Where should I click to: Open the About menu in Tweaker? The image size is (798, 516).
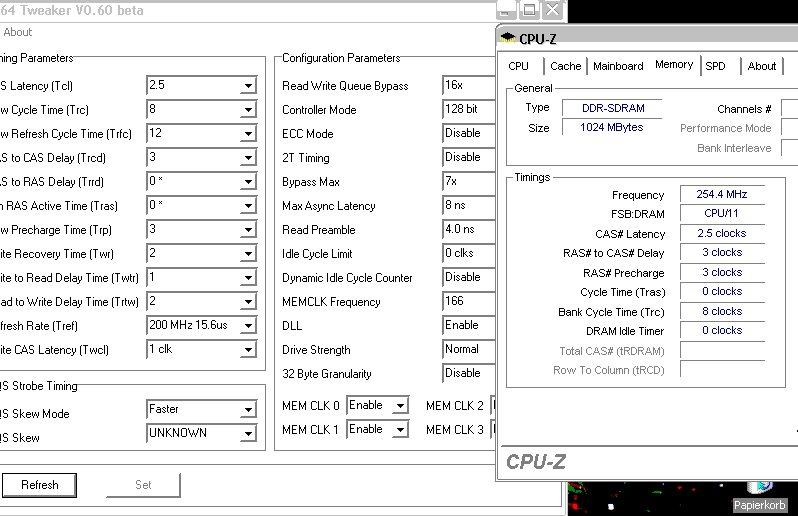[x=18, y=32]
